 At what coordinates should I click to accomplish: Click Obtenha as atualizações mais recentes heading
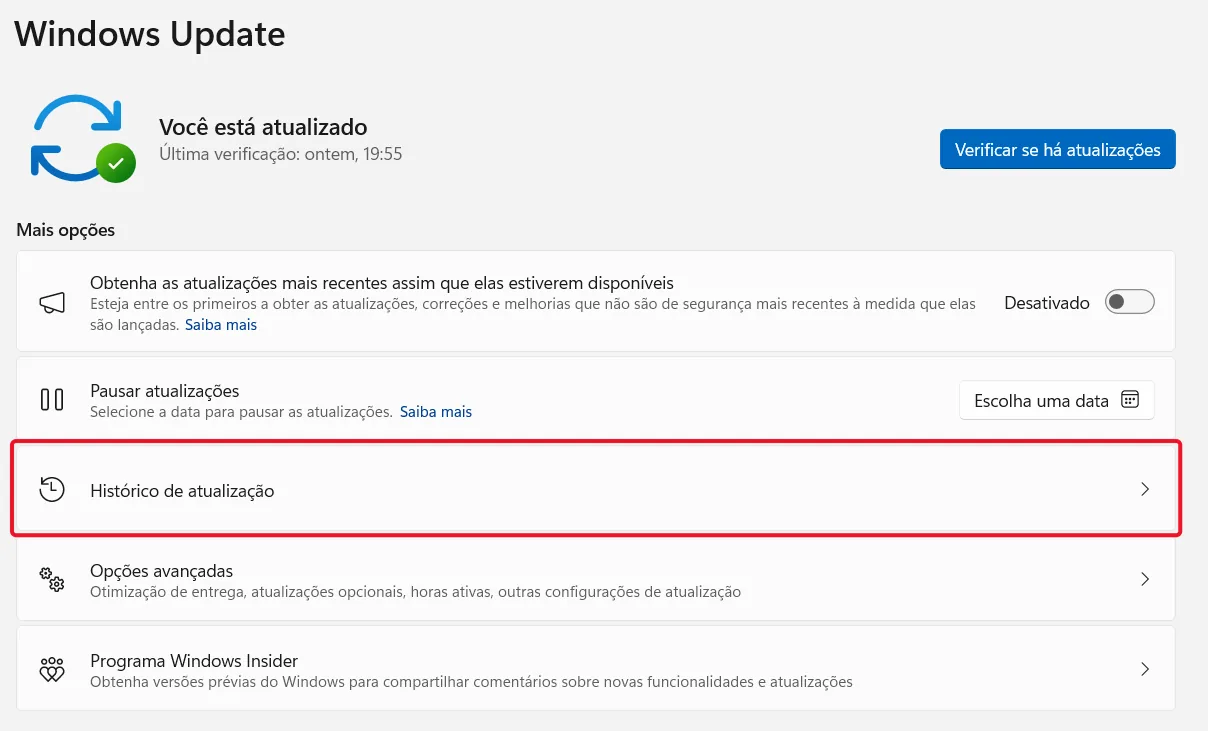[x=382, y=283]
